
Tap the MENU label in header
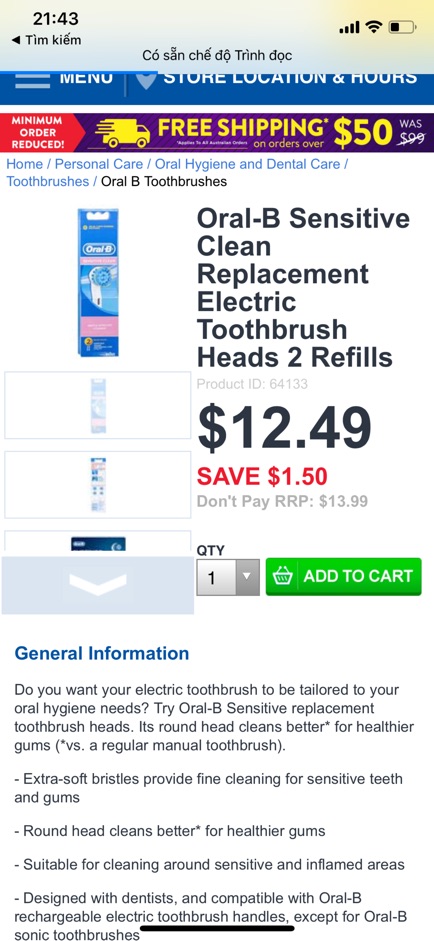86,78
